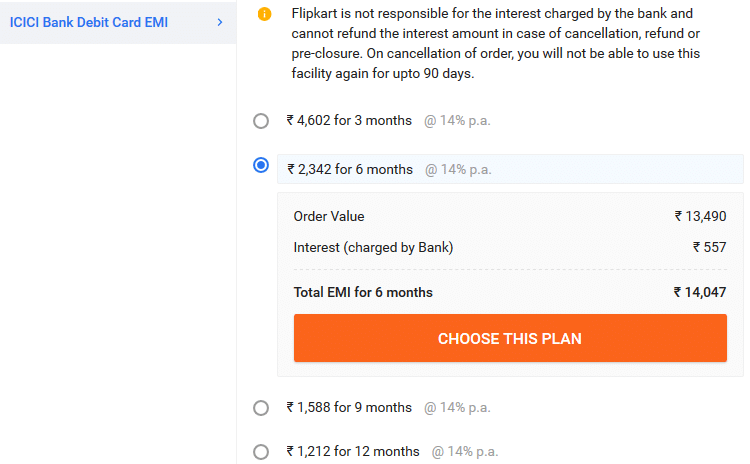Click the ₹ 1,588 for 9 months label
The height and width of the screenshot is (464, 750).
point(349,408)
